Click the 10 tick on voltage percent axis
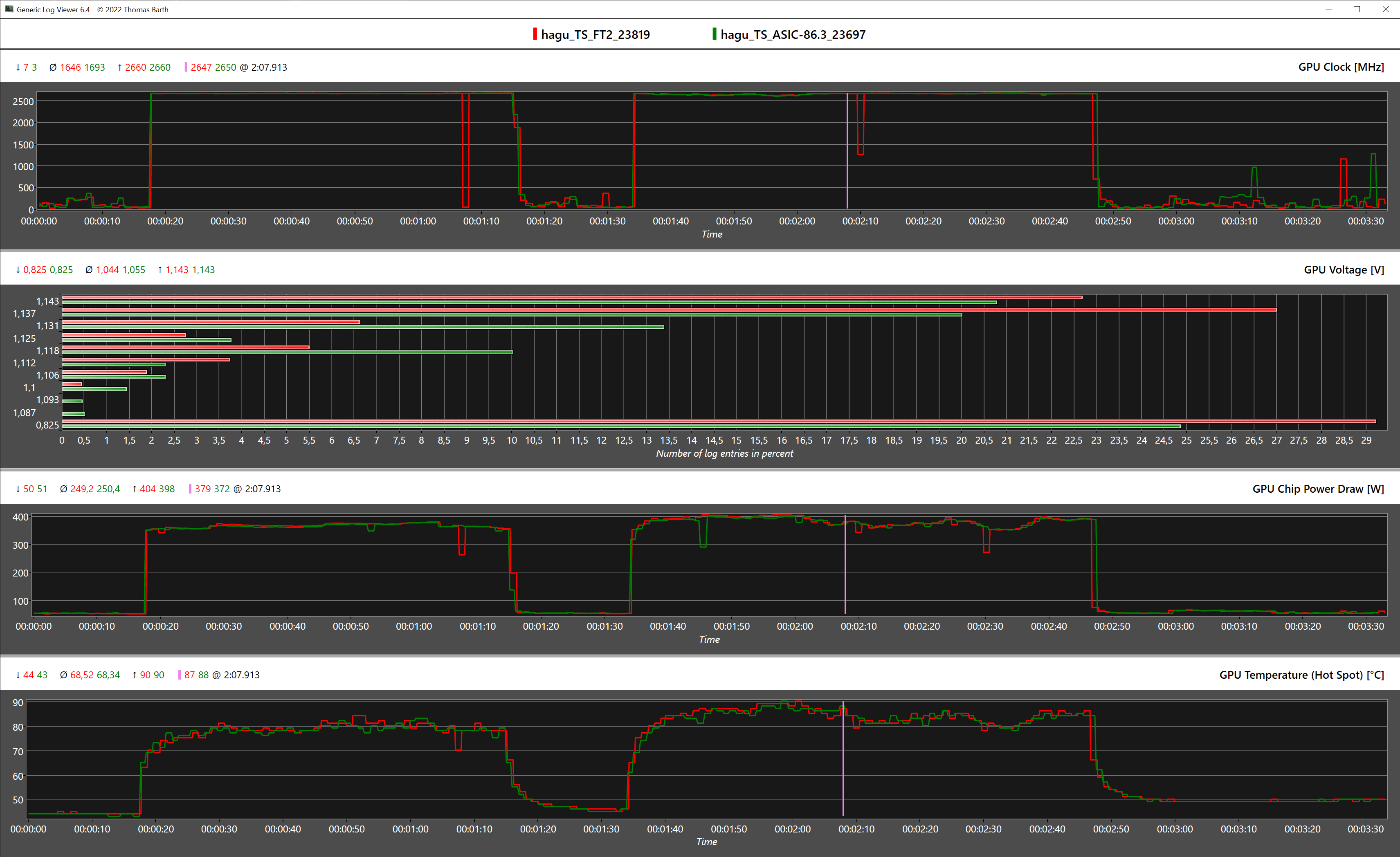The height and width of the screenshot is (857, 1400). [x=512, y=440]
